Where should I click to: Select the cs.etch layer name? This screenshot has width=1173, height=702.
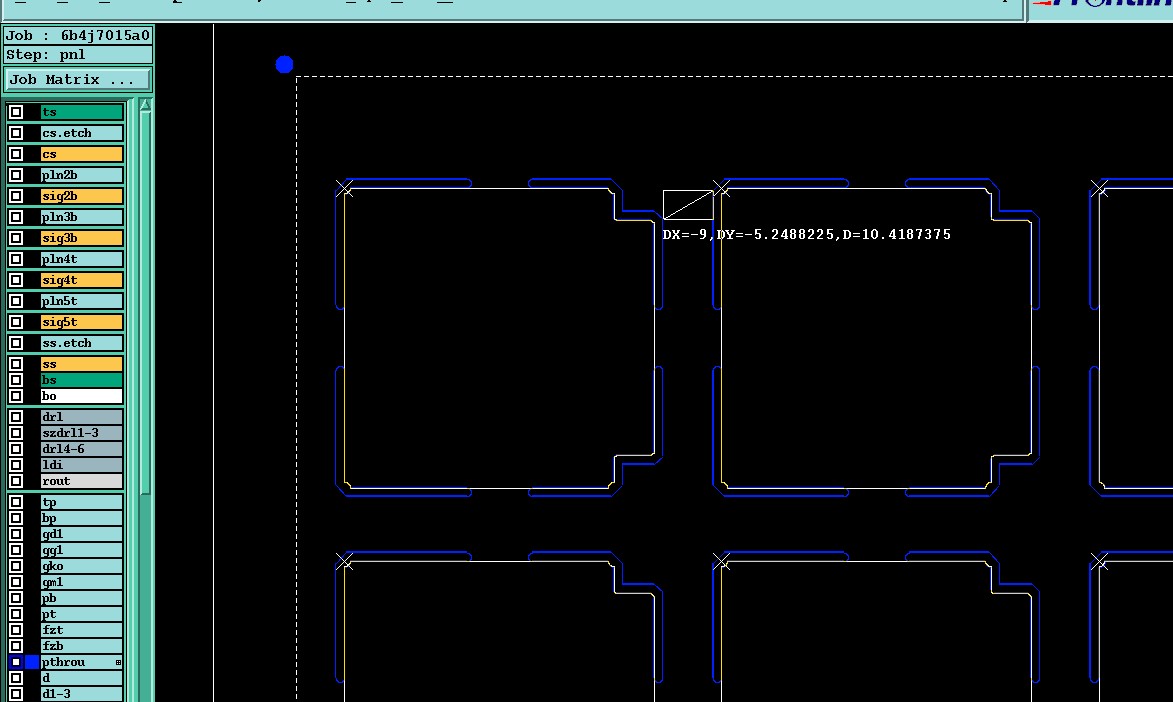[x=82, y=133]
